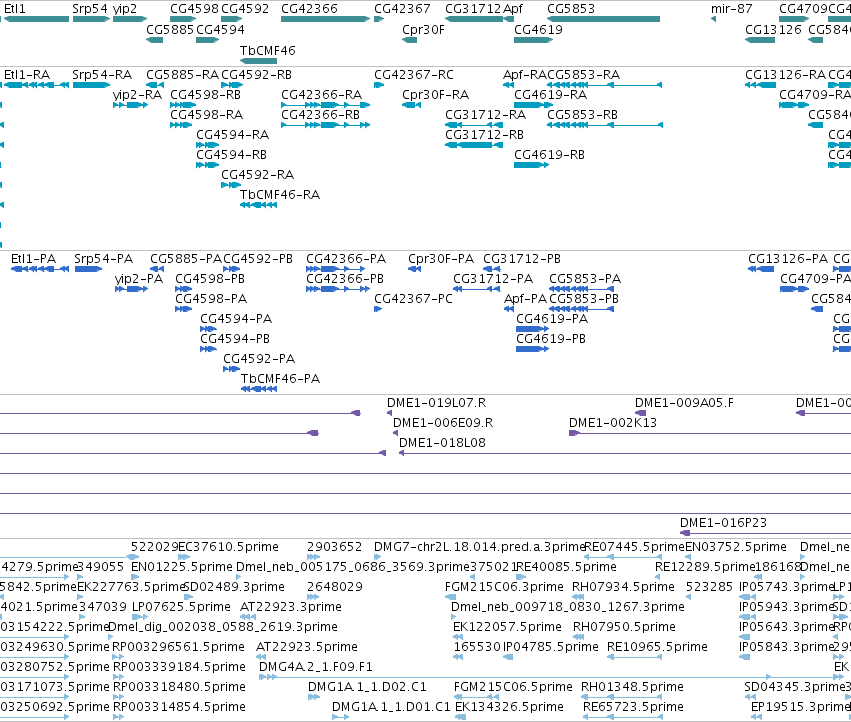This screenshot has height=722, width=851.
Task: Click the FGM215C06.3prime EST label
Action: click(x=504, y=586)
